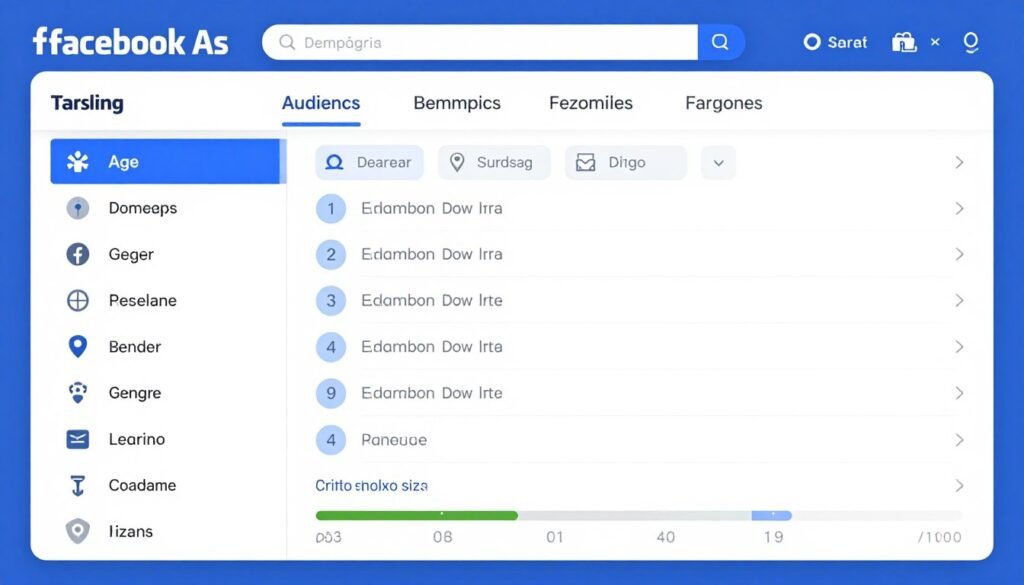
Task: Switch to the Bemmpics tab
Action: (x=456, y=103)
